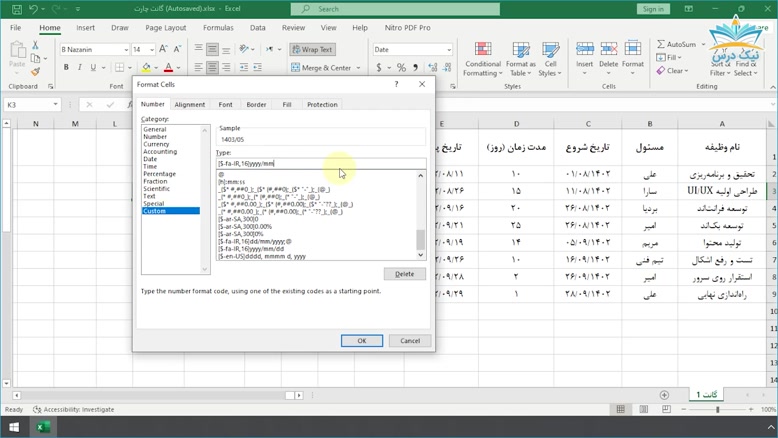The width and height of the screenshot is (778, 438).
Task: Apply the yellow Fill Color
Action: (146, 67)
